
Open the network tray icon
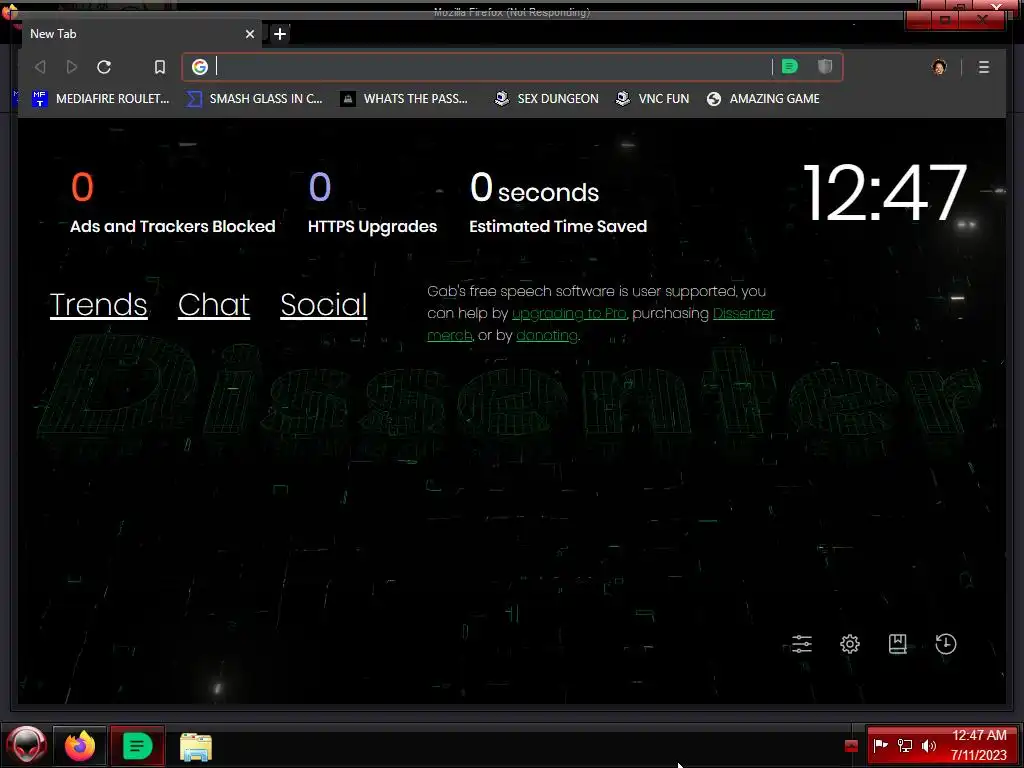tap(904, 745)
